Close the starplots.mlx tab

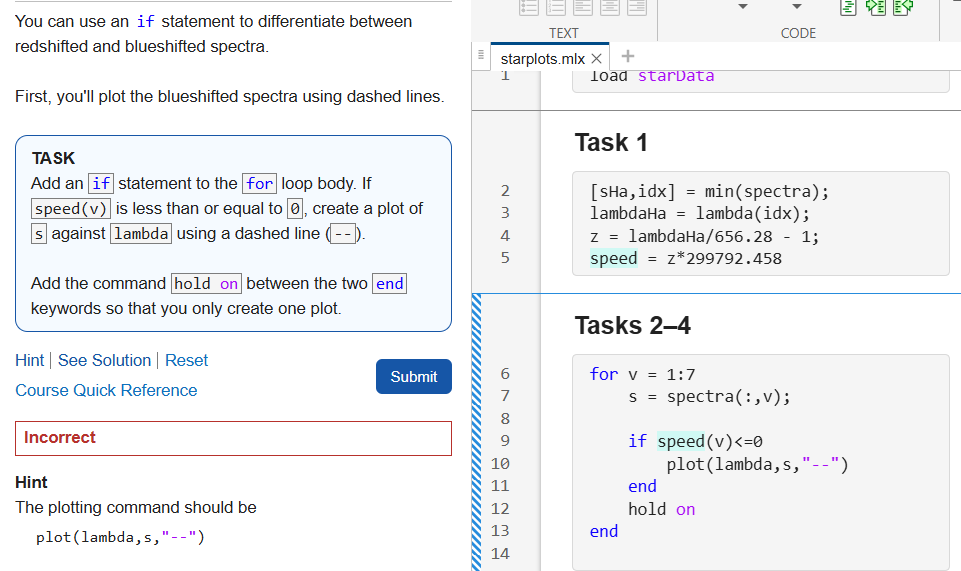597,59
